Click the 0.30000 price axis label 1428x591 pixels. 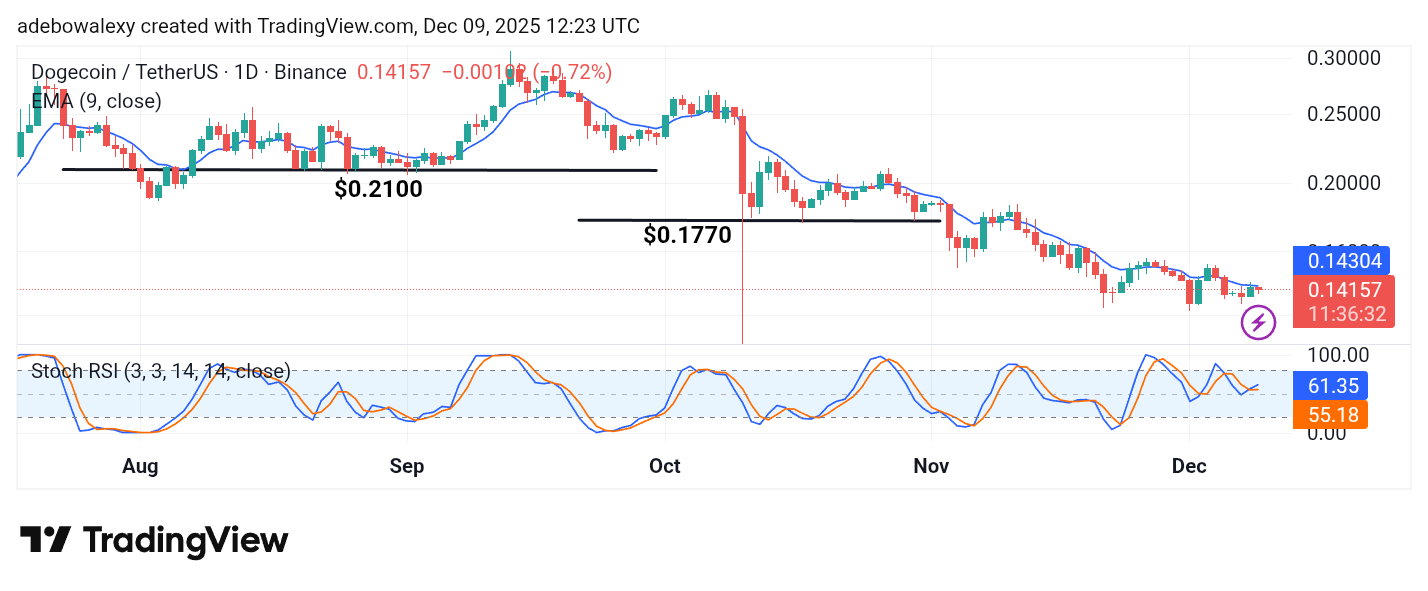[x=1345, y=58]
